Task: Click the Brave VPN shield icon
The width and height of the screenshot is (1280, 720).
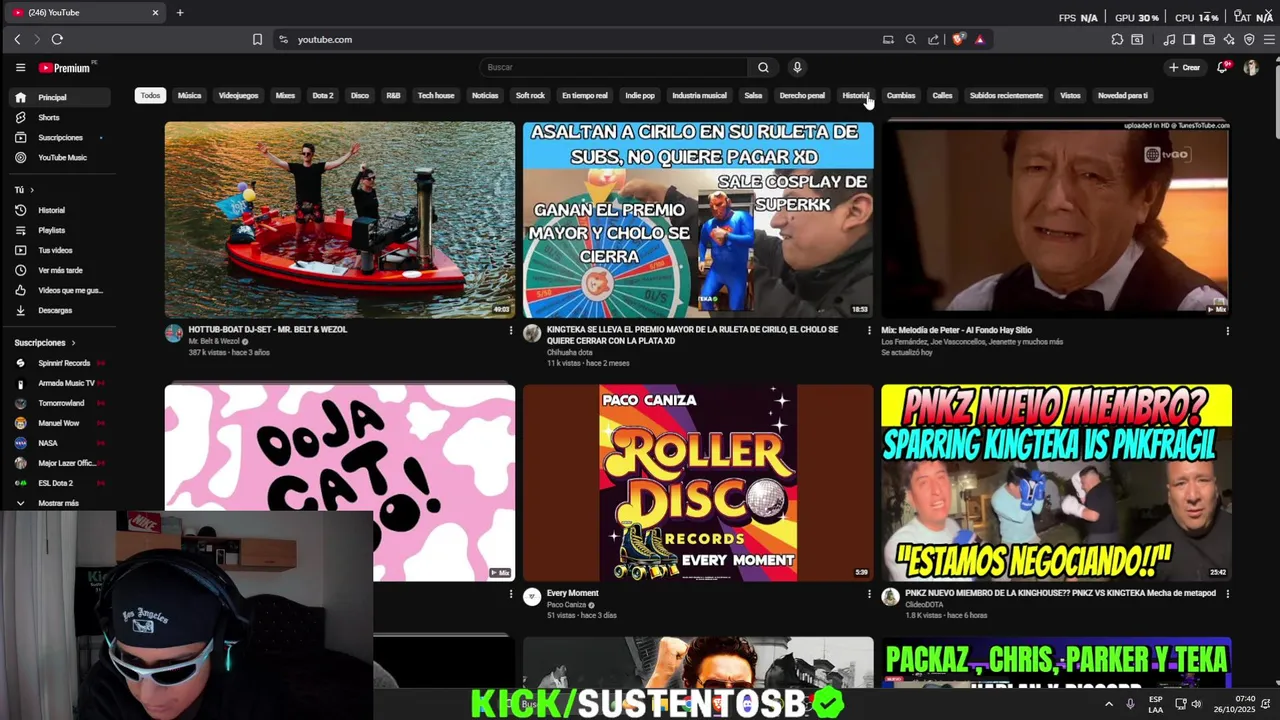Action: point(1249,39)
